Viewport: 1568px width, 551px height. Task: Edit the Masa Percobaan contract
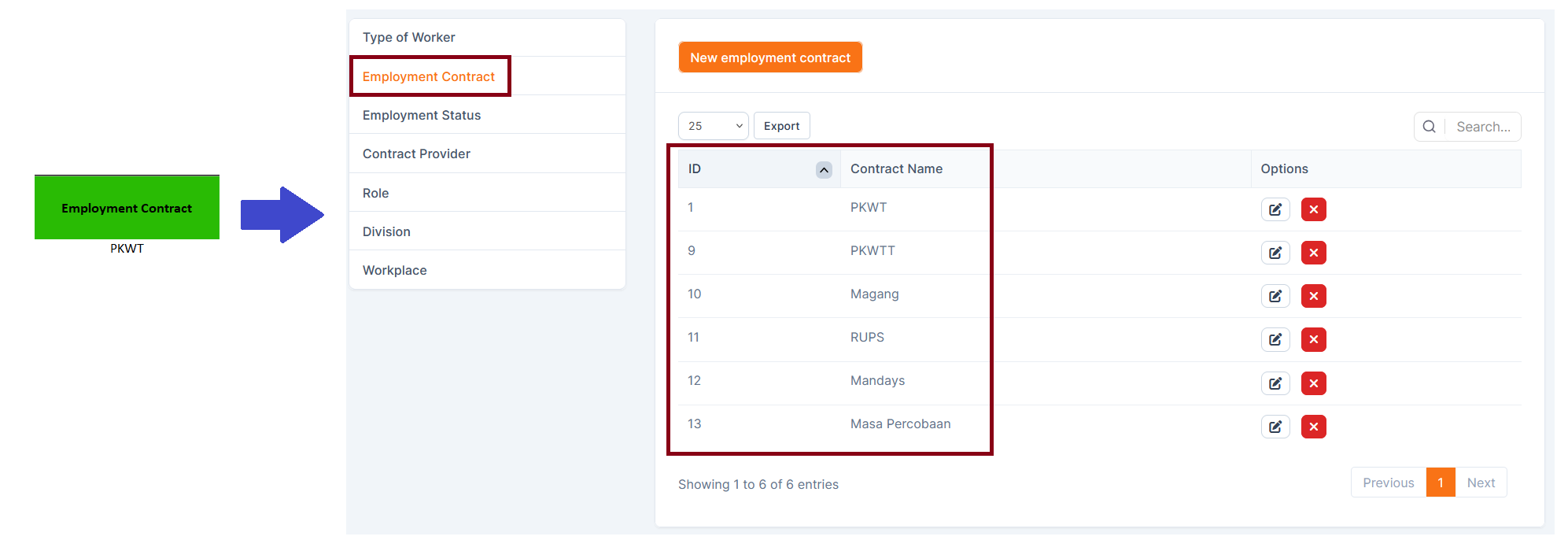click(x=1275, y=427)
